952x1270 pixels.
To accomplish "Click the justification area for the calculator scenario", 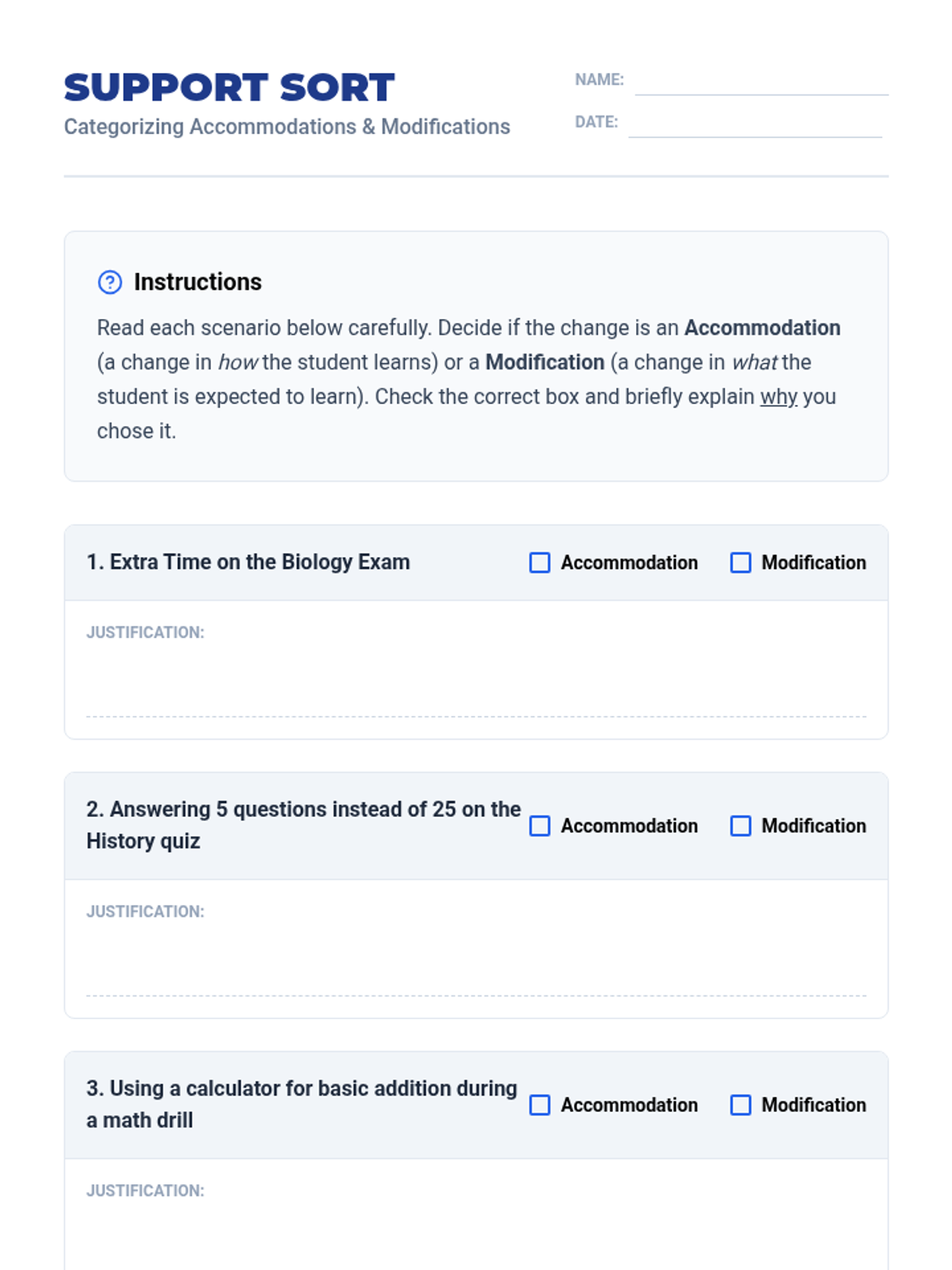I will (x=476, y=1234).
